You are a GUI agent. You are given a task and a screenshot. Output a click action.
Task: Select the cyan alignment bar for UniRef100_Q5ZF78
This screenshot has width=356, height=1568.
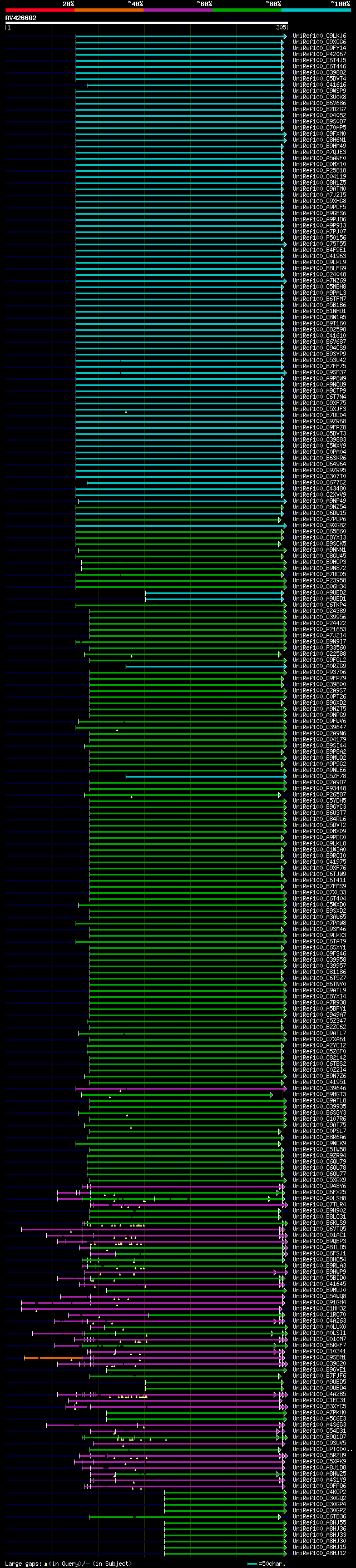tap(206, 776)
